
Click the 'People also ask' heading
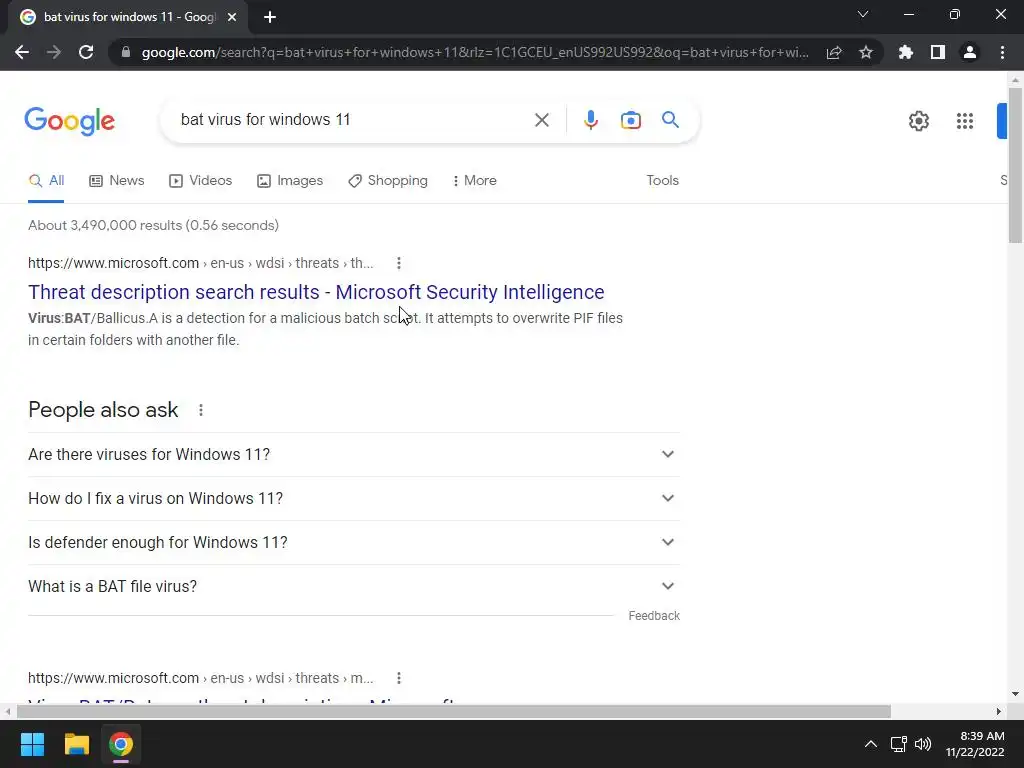tap(103, 410)
